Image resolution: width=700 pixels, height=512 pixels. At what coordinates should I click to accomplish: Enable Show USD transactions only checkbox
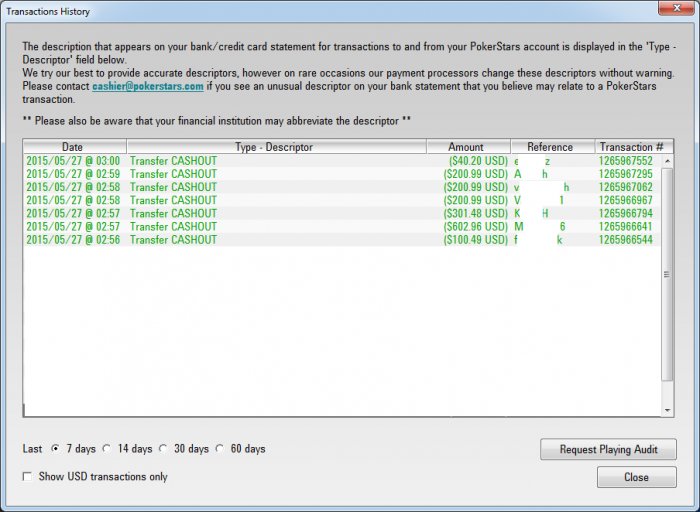(27, 477)
